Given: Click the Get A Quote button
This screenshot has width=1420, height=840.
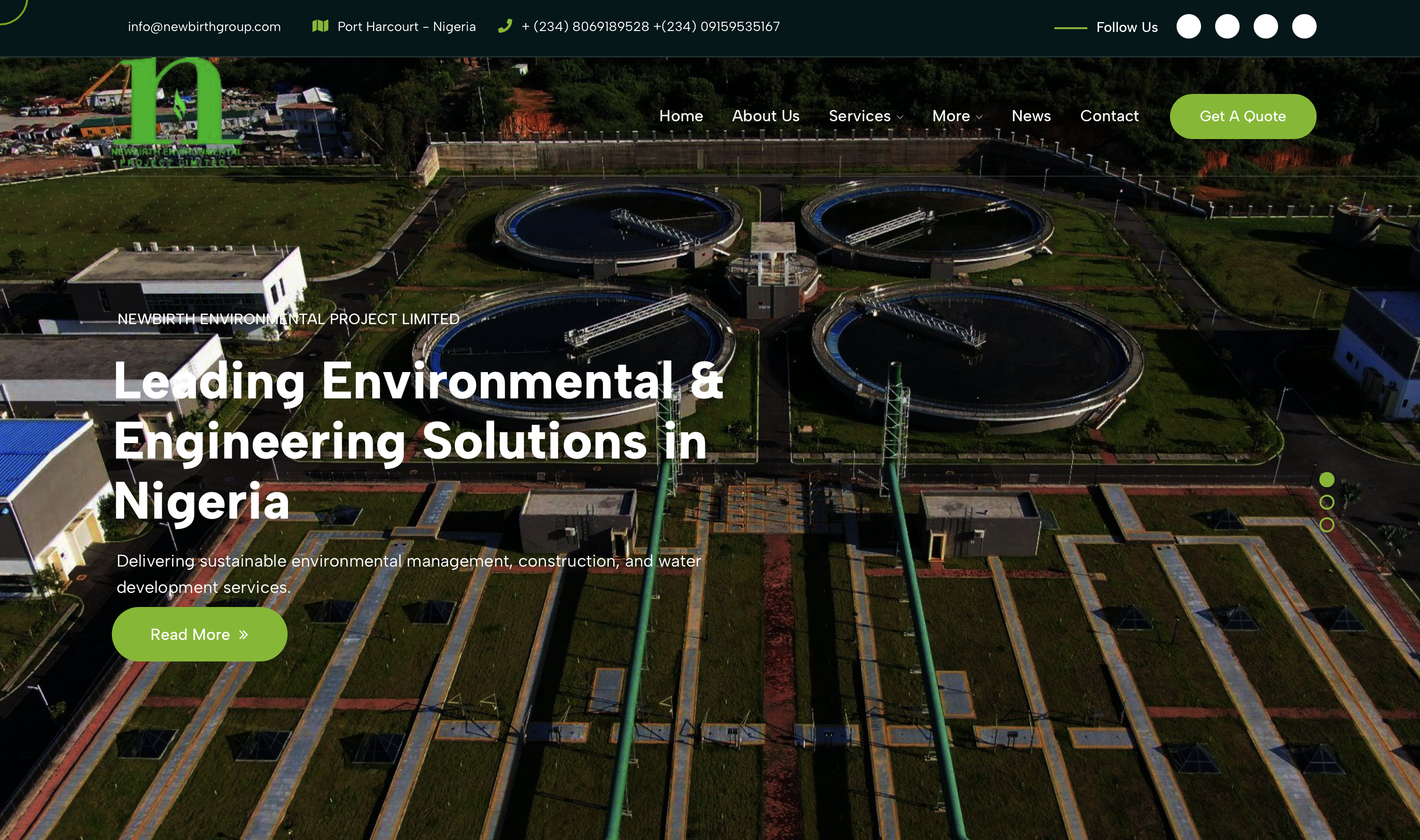Looking at the screenshot, I should 1243,116.
